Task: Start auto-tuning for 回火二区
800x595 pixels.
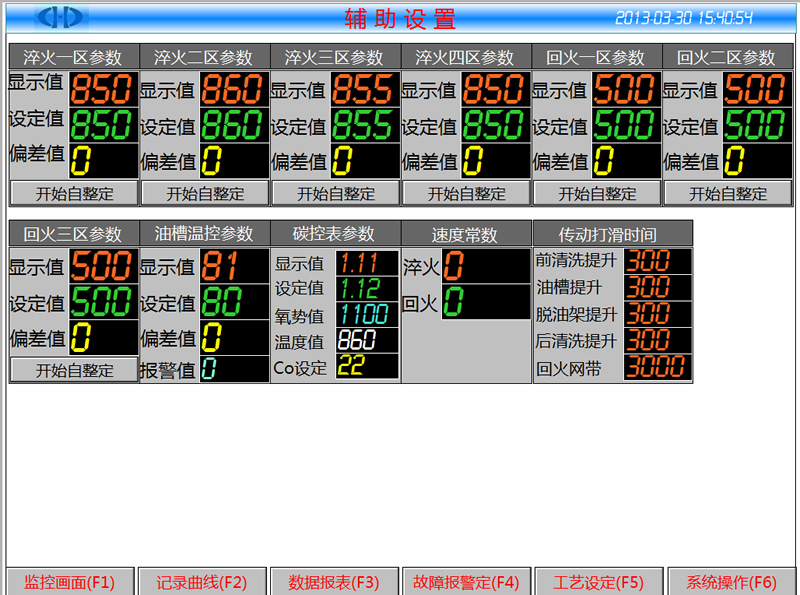Action: 728,193
